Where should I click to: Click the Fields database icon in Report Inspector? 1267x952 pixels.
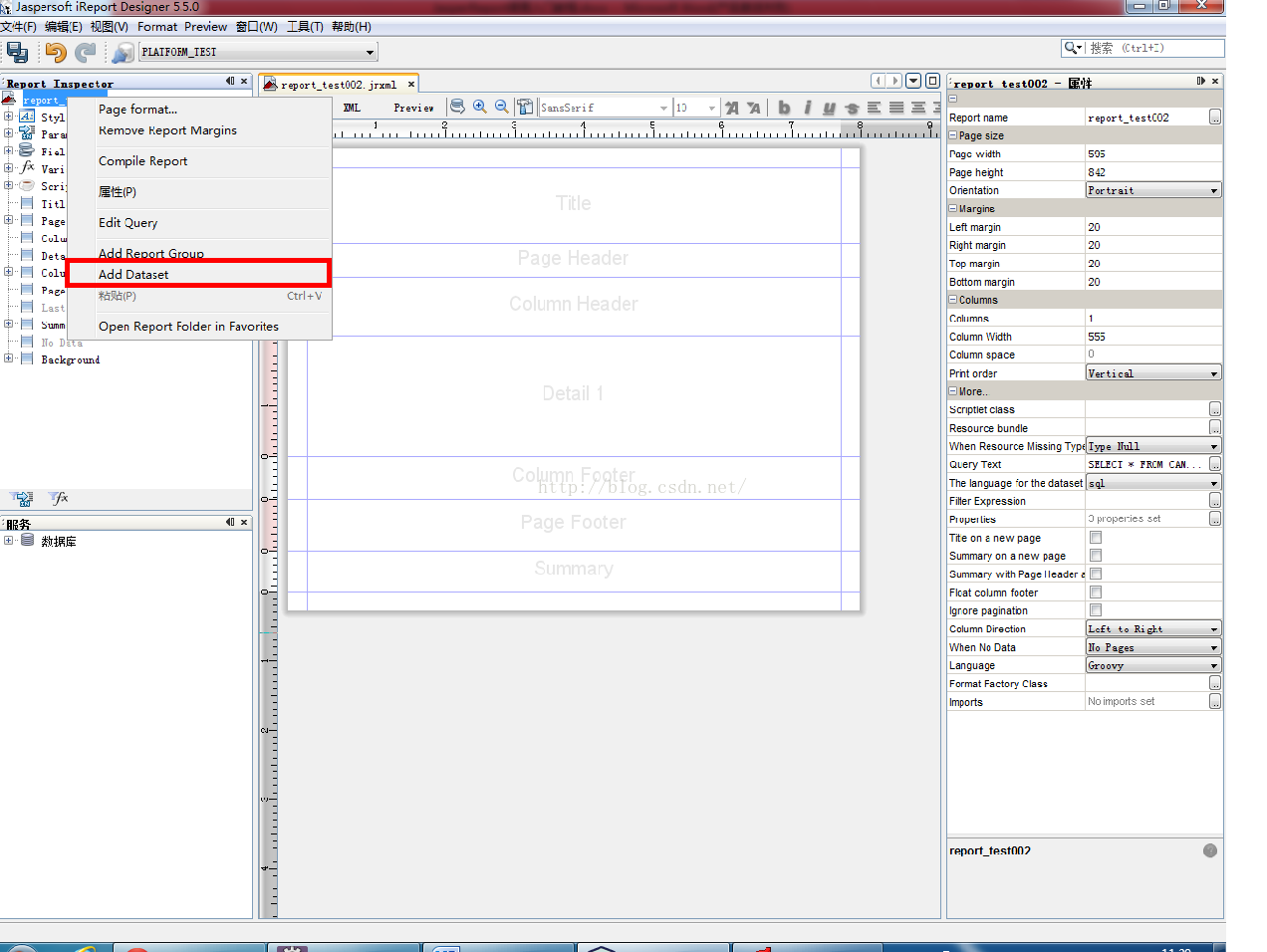[27, 150]
